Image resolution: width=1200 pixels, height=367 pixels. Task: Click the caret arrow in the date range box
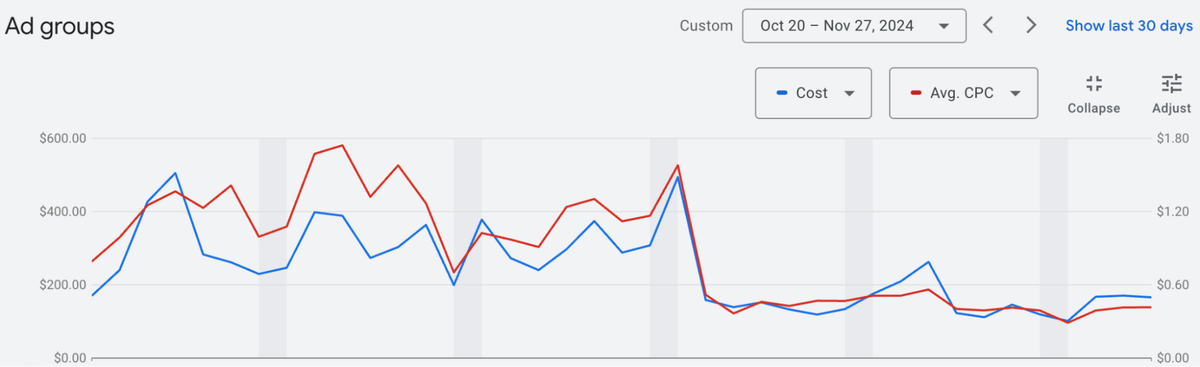[944, 27]
